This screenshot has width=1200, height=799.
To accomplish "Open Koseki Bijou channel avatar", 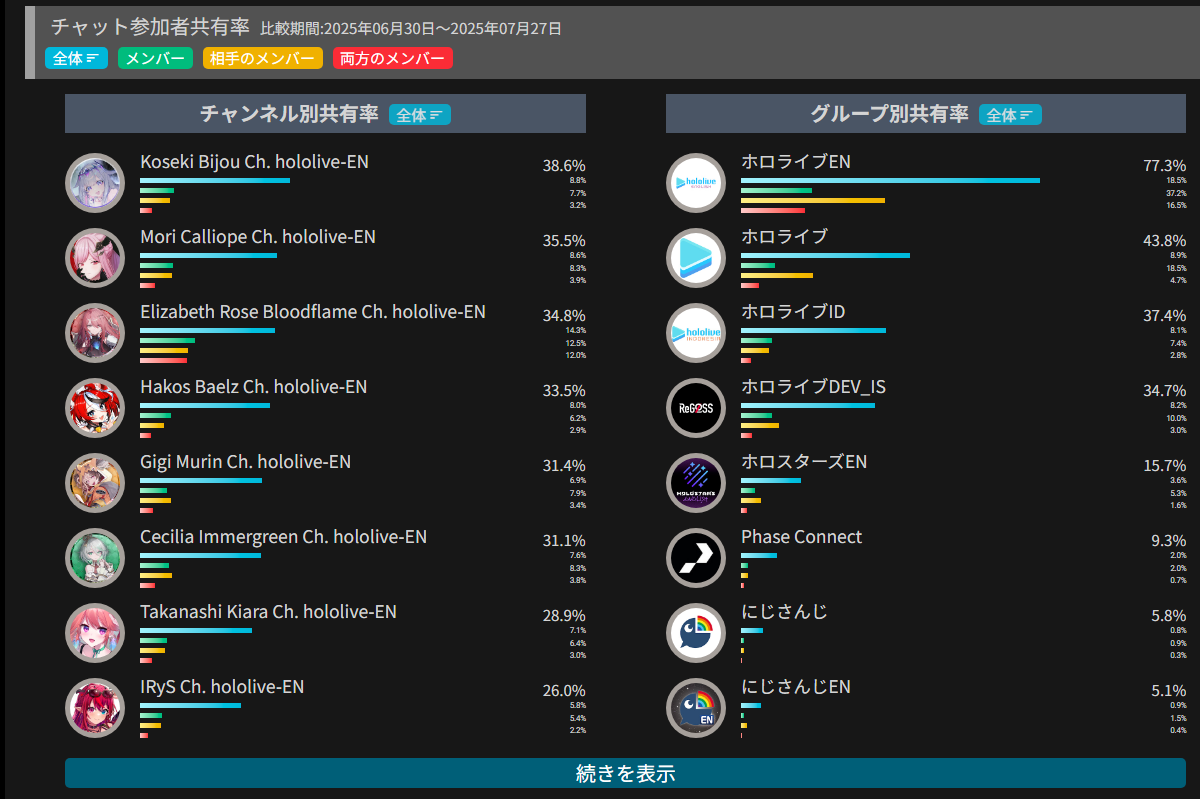I will tap(94, 182).
